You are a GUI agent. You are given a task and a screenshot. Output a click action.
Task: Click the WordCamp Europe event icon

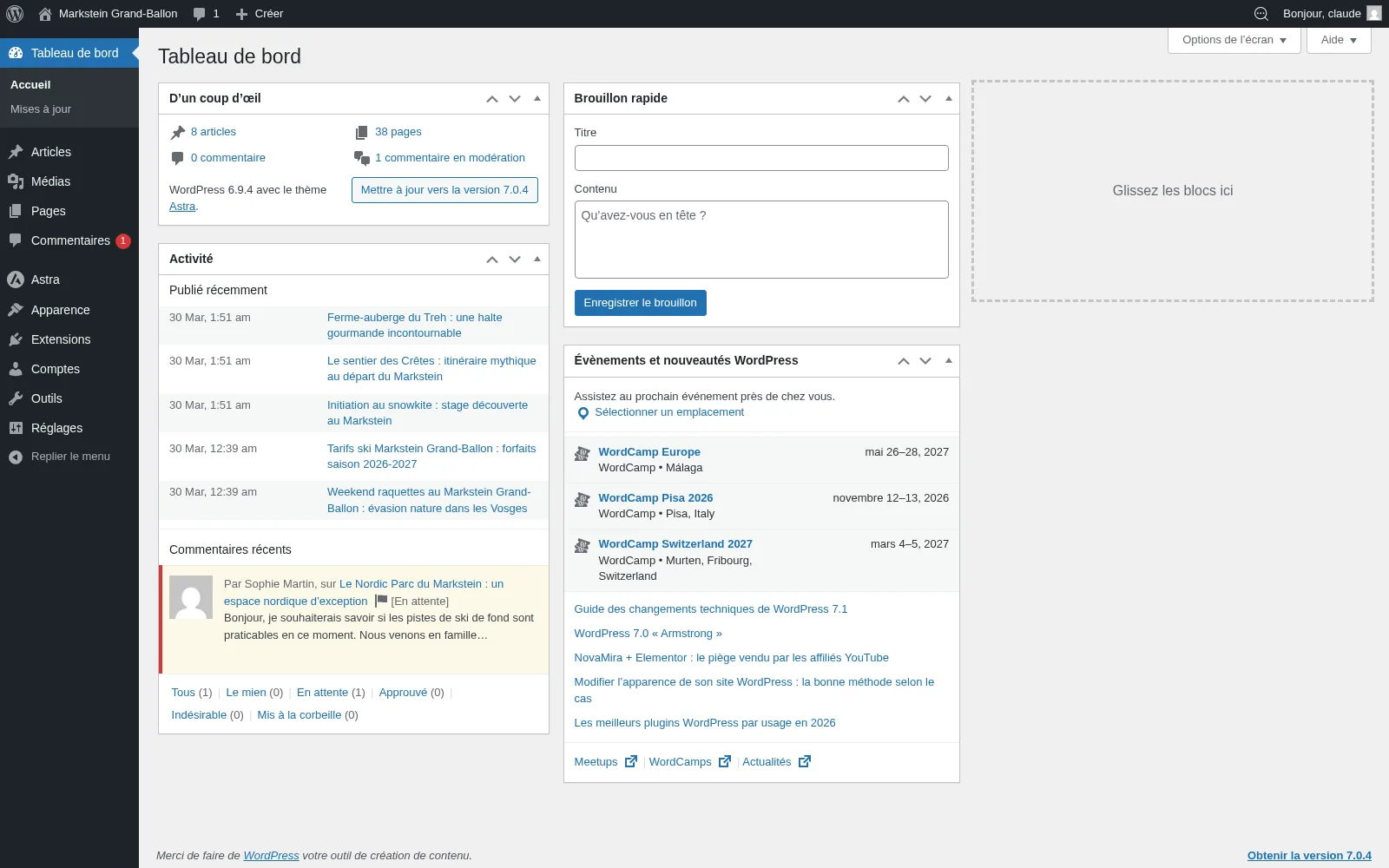tap(583, 453)
